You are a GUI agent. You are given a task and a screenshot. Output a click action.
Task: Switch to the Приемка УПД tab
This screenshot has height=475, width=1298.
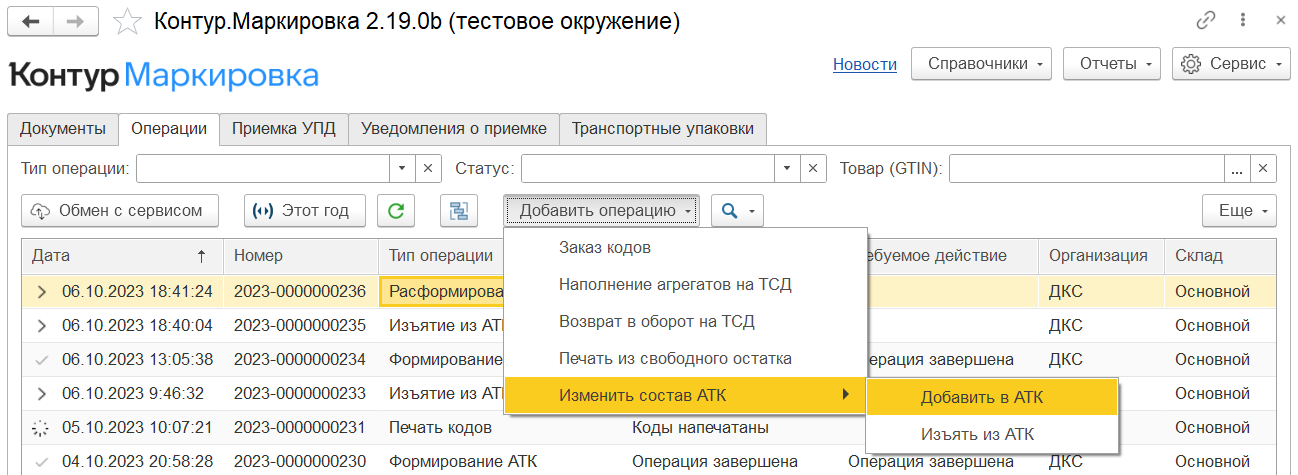284,129
